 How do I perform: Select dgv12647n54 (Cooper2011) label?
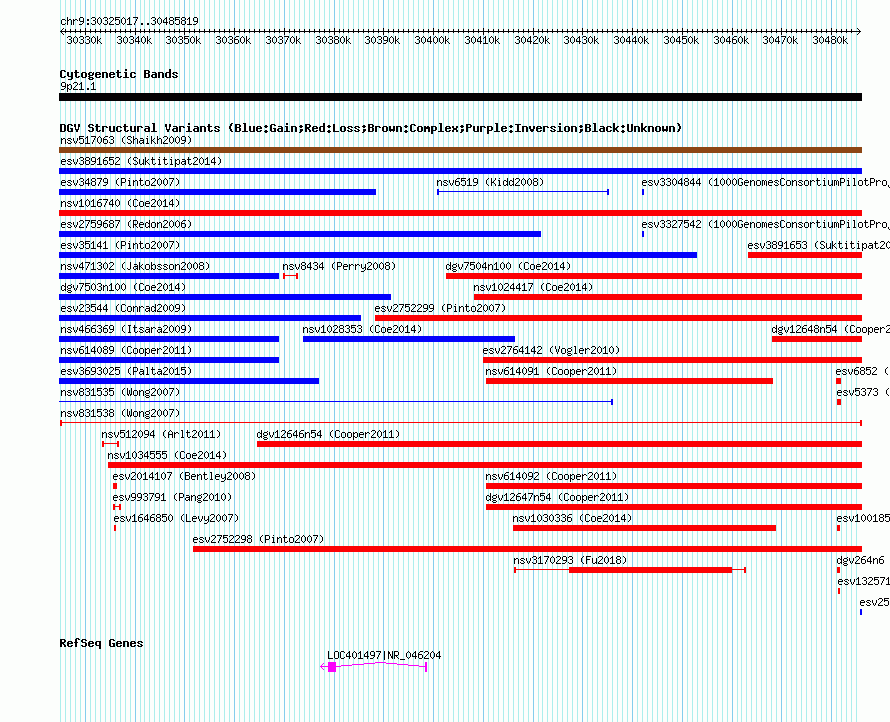click(557, 497)
